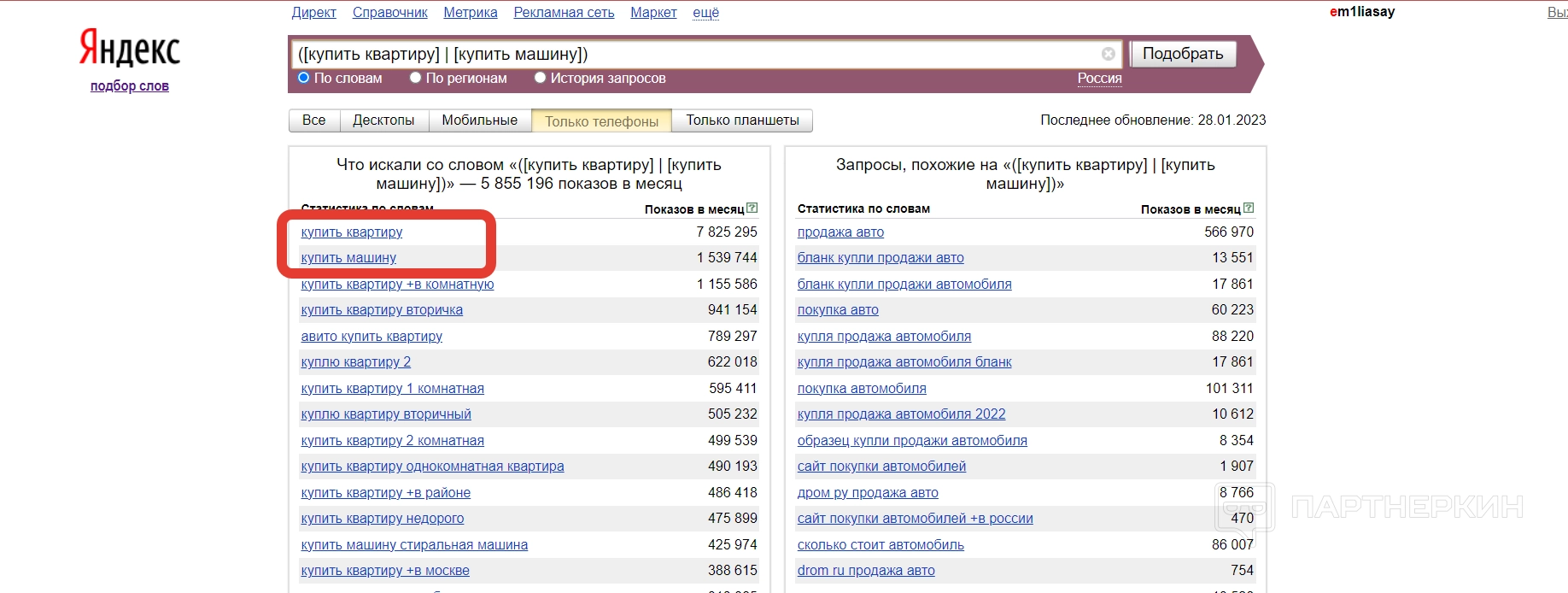Show the 'Все' devices tab
Screen dimensions: 1568x593
point(313,120)
